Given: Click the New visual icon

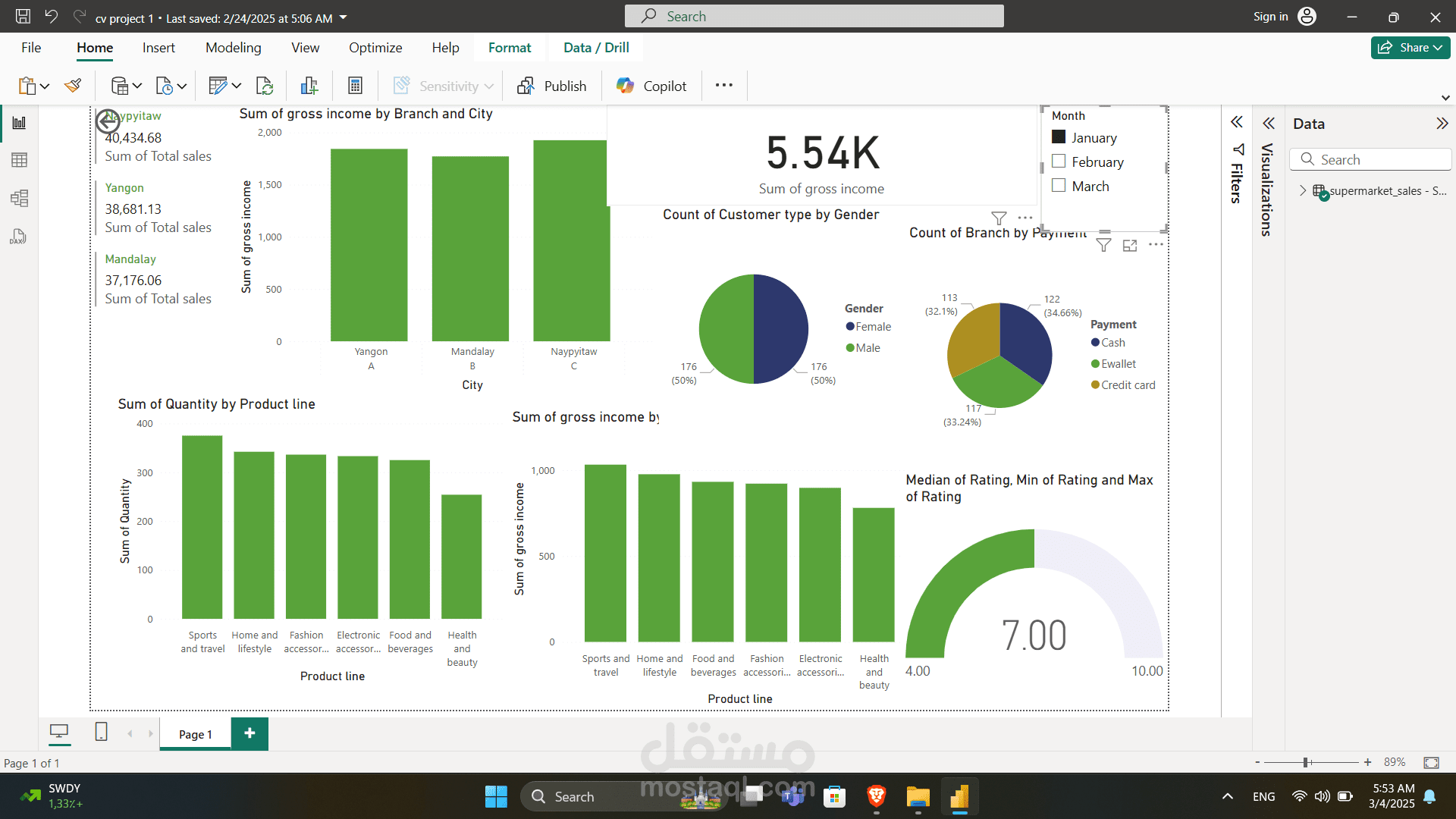Looking at the screenshot, I should point(309,86).
